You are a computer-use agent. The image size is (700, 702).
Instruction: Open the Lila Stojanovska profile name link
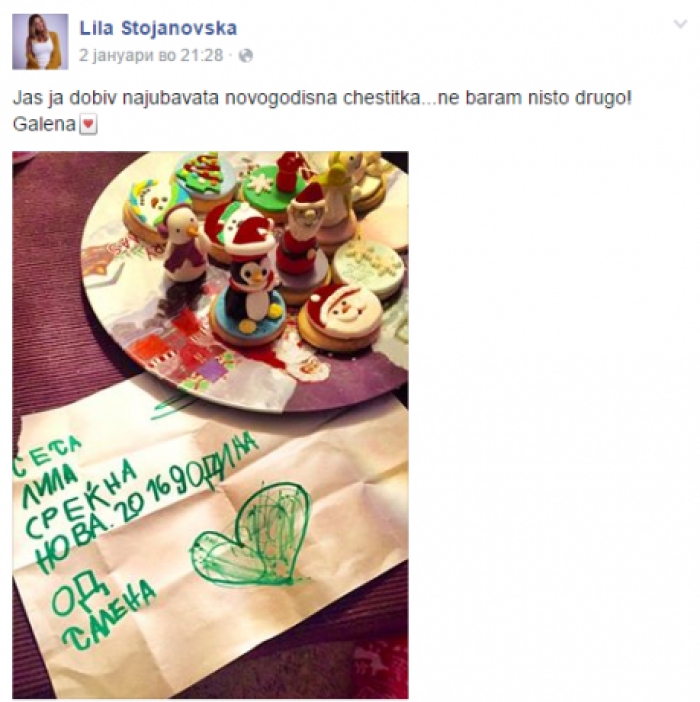point(158,28)
